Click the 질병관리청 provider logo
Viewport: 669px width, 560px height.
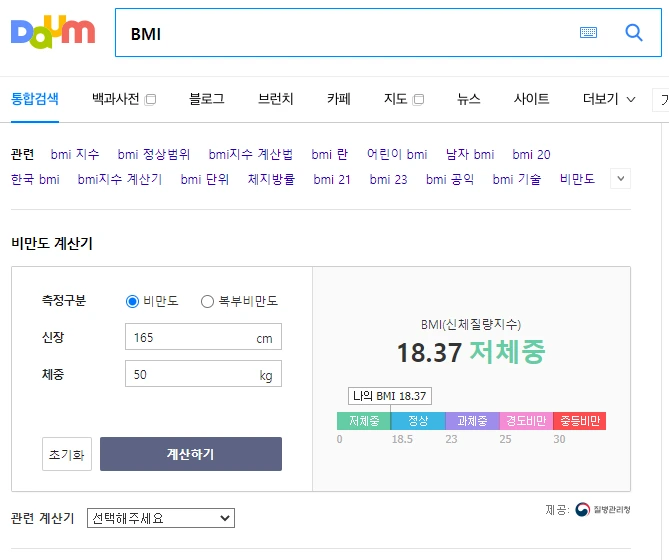click(x=603, y=509)
